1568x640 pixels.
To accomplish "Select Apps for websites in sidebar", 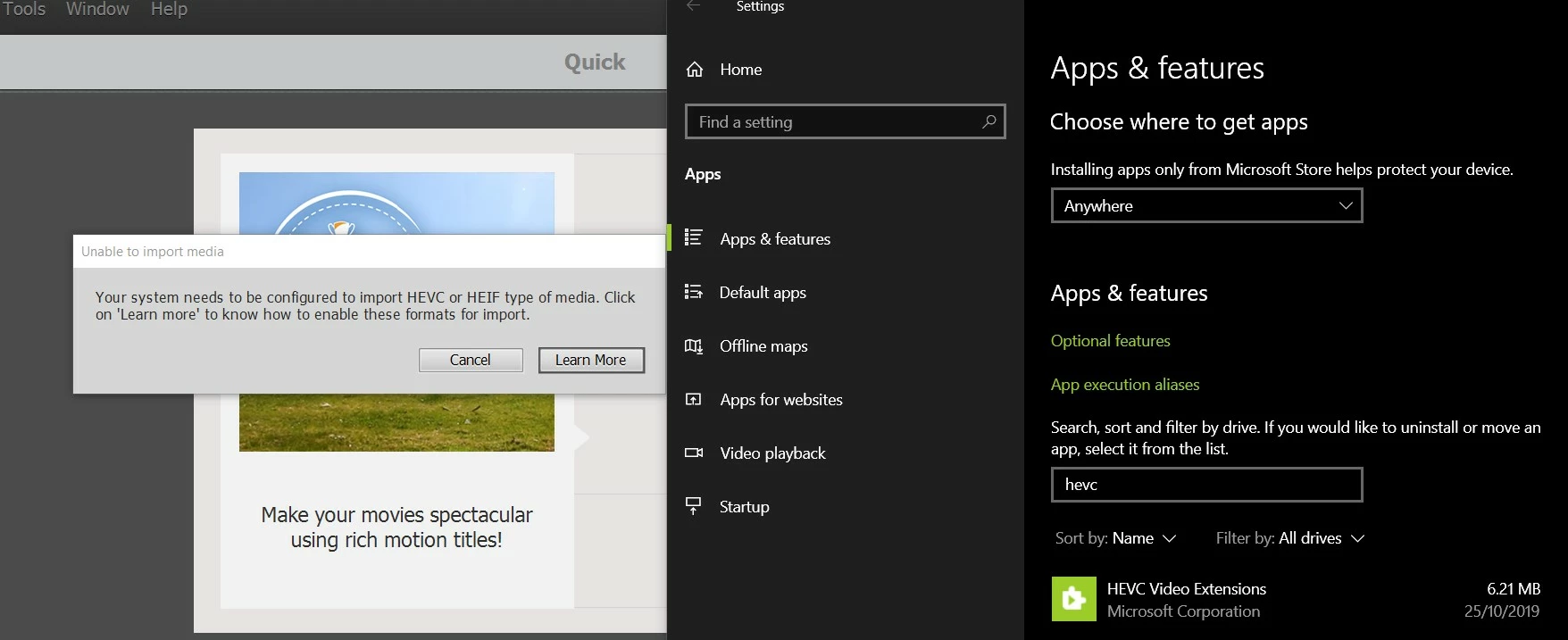I will [x=781, y=400].
